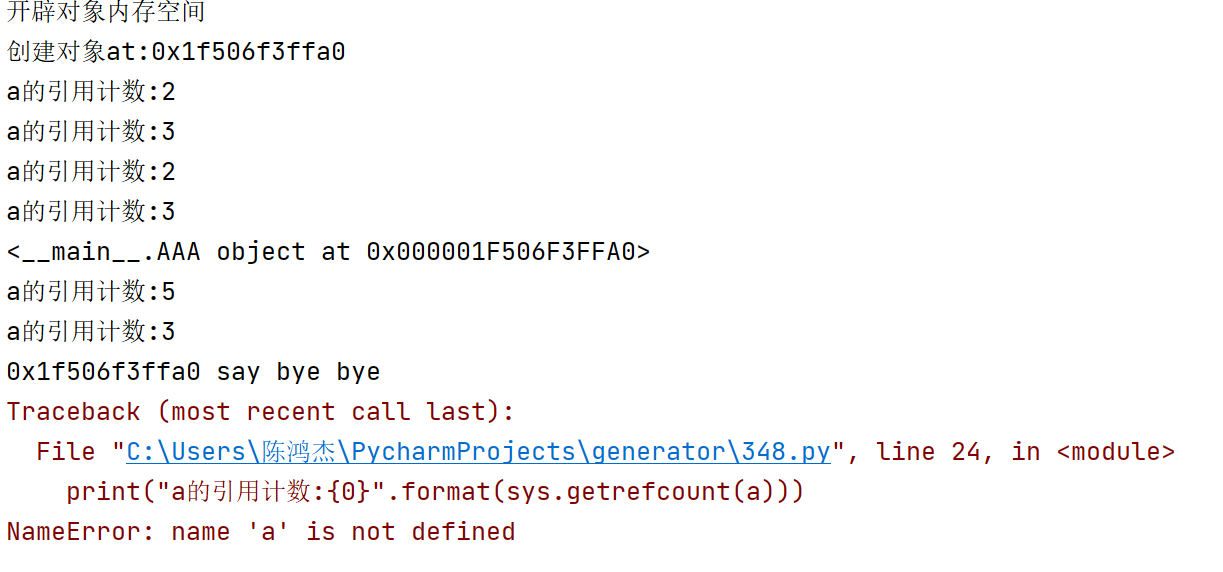Image resolution: width=1223 pixels, height=572 pixels.
Task: Click the print statement line in the traceback
Action: point(435,492)
